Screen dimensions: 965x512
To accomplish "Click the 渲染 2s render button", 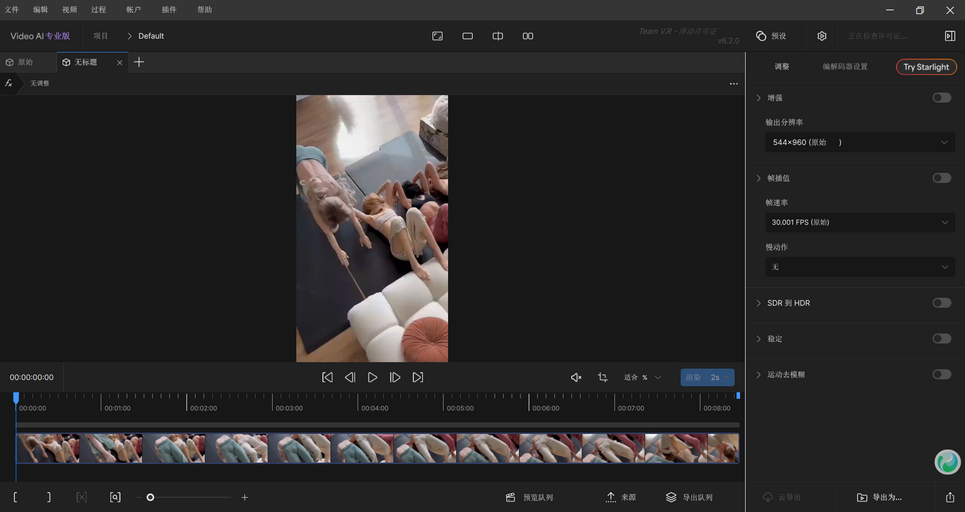I will pyautogui.click(x=707, y=377).
